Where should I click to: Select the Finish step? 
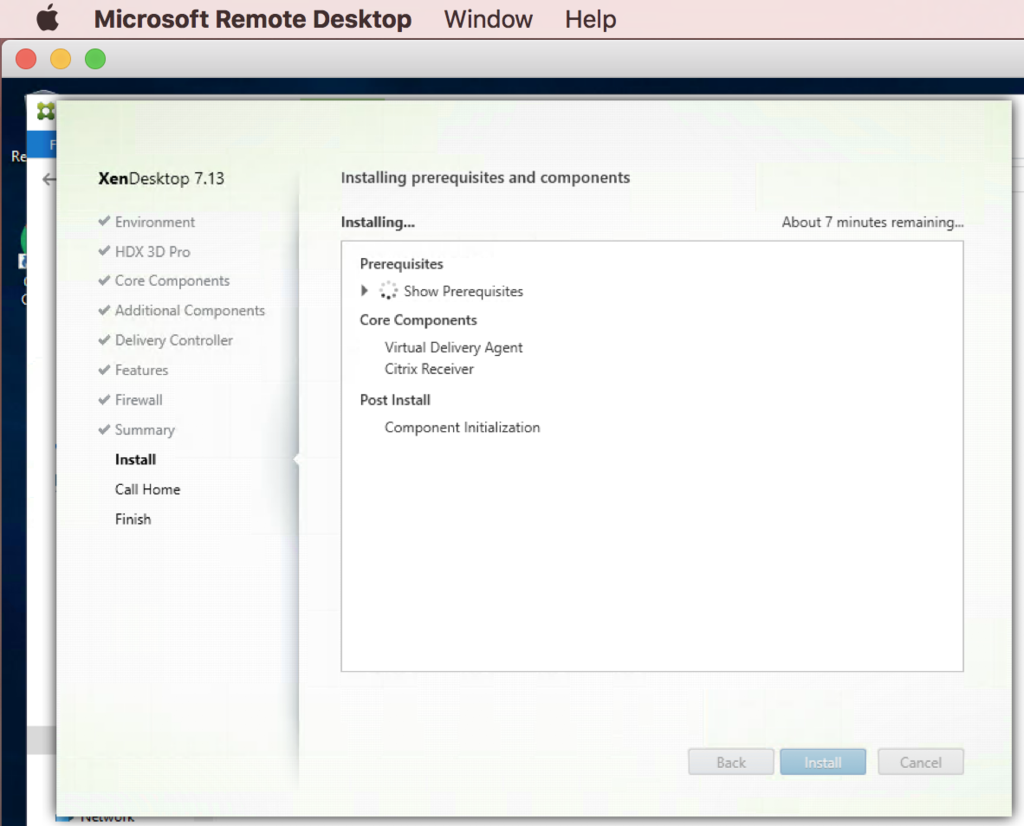pyautogui.click(x=133, y=519)
